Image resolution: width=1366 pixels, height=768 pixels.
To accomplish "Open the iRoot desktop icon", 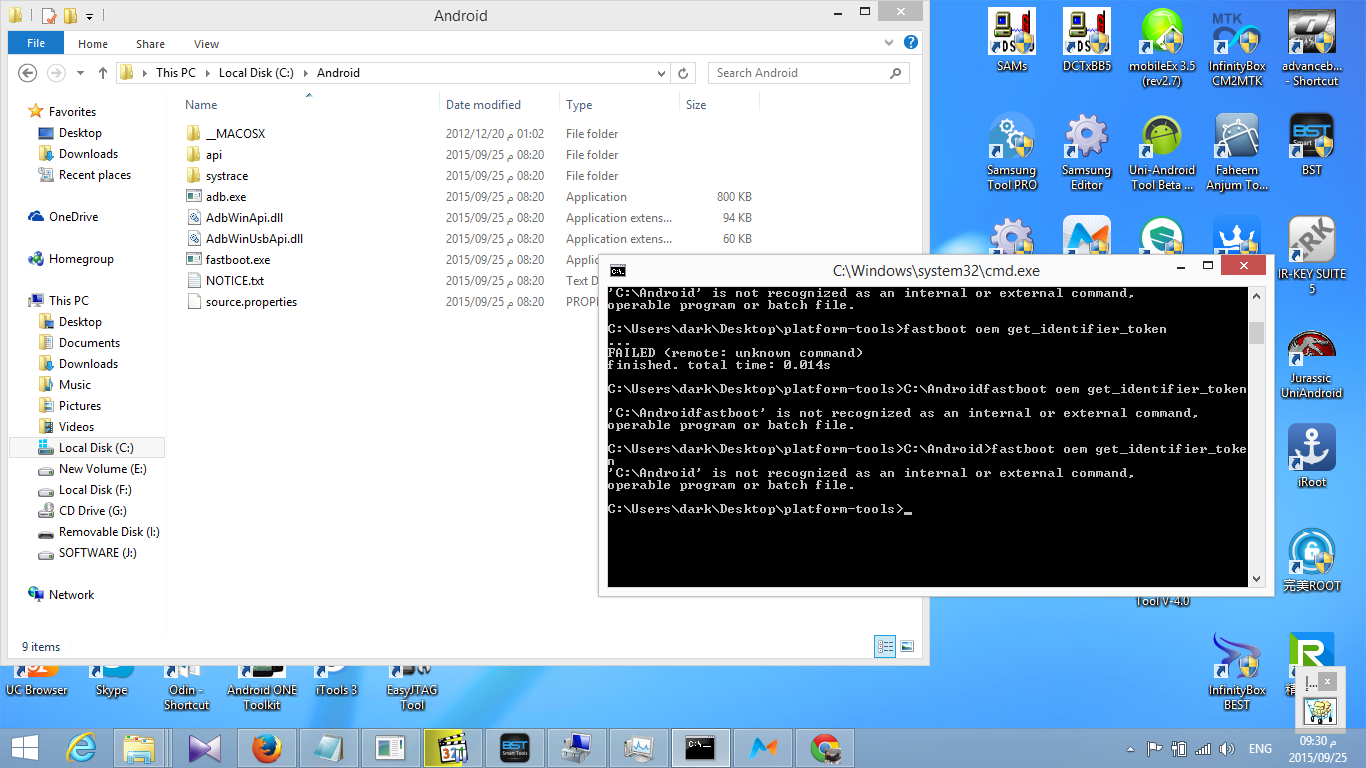I will tap(1312, 456).
